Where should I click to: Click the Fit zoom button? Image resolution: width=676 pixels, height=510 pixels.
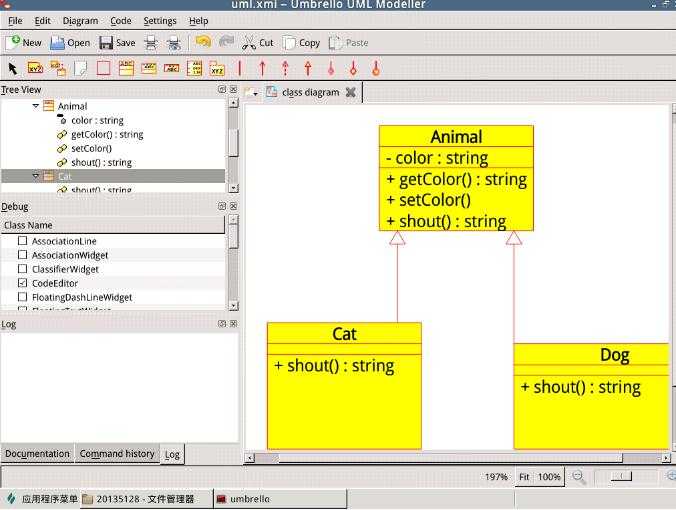click(524, 477)
